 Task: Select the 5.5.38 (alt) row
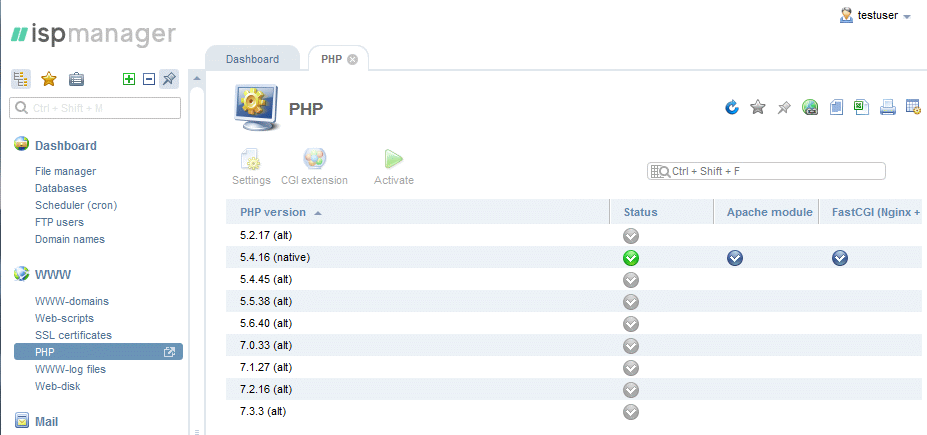click(x=573, y=301)
